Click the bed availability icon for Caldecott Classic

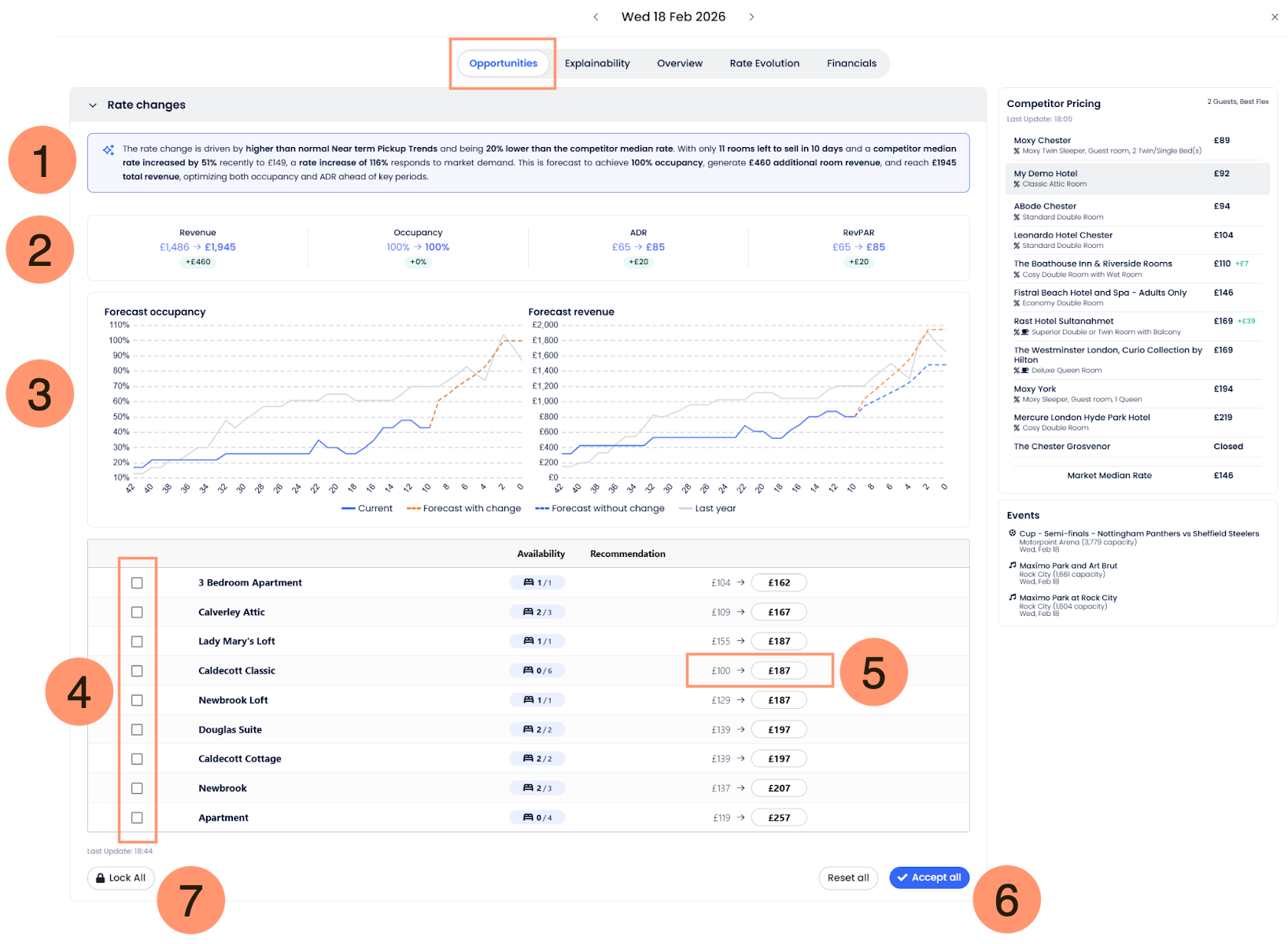pos(528,671)
